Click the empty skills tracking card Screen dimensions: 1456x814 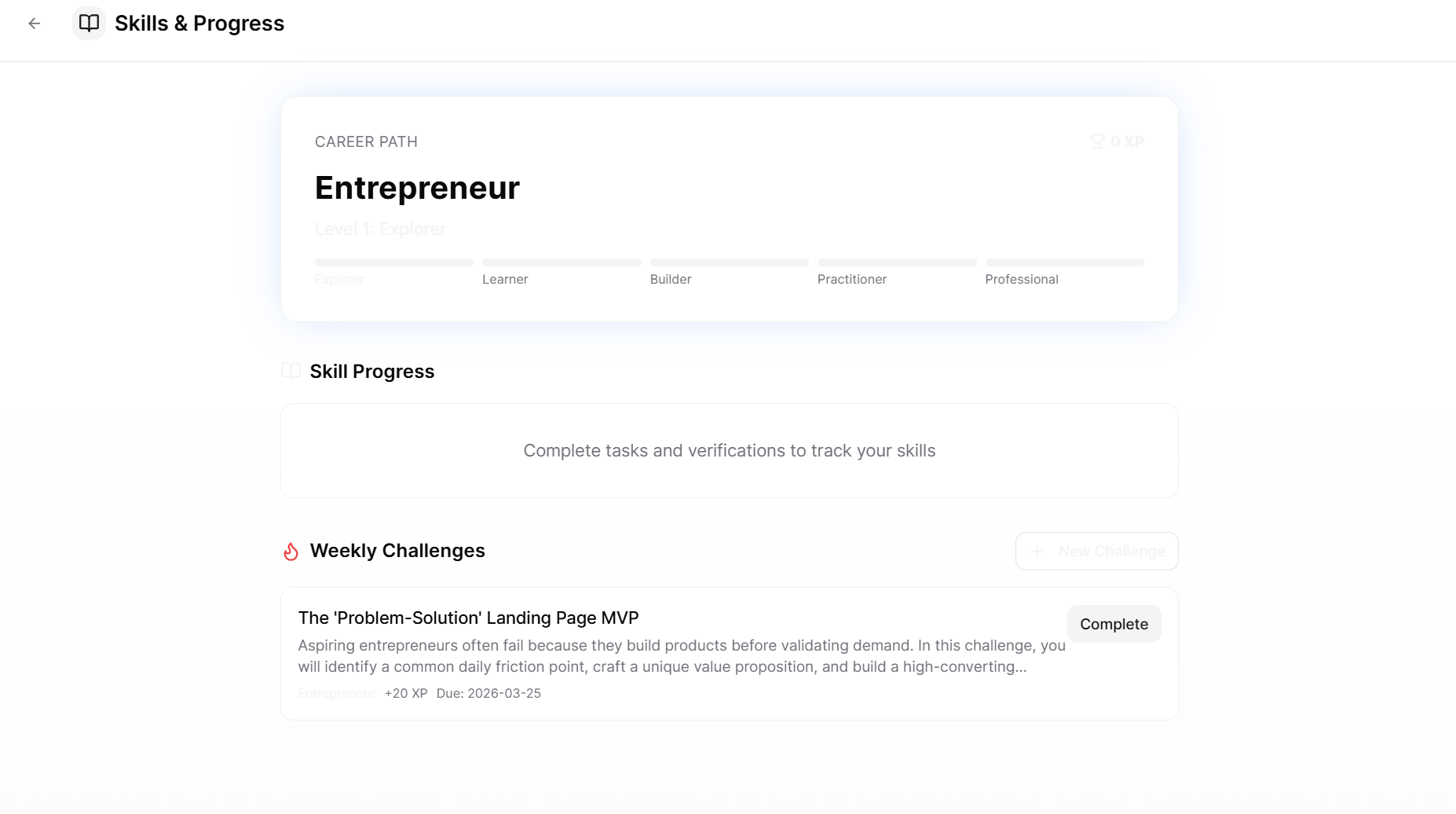pyautogui.click(x=730, y=451)
